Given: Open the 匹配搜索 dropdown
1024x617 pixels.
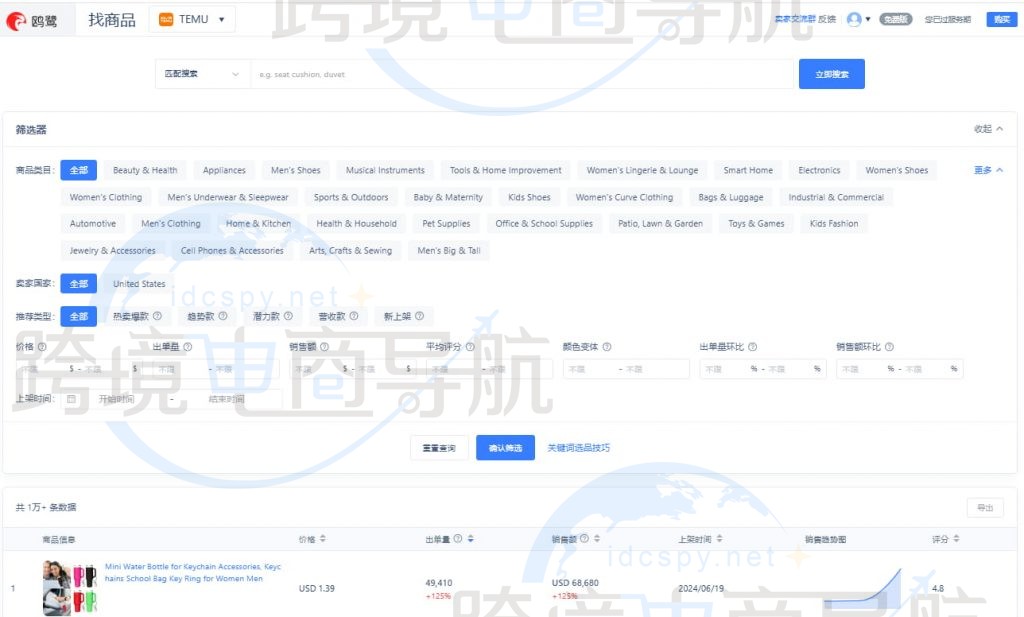Looking at the screenshot, I should (202, 74).
